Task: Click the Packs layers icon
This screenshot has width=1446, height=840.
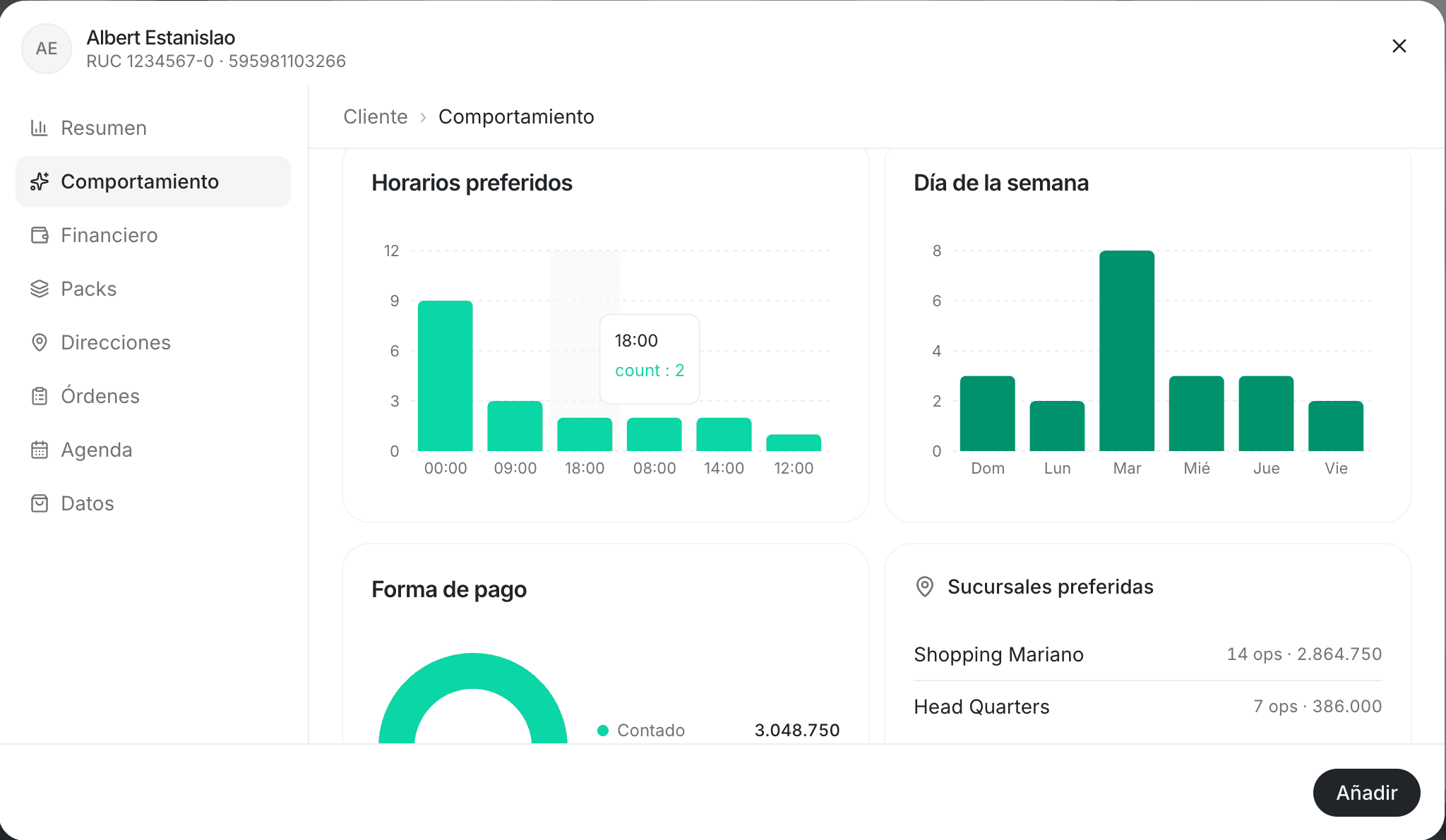Action: coord(40,289)
